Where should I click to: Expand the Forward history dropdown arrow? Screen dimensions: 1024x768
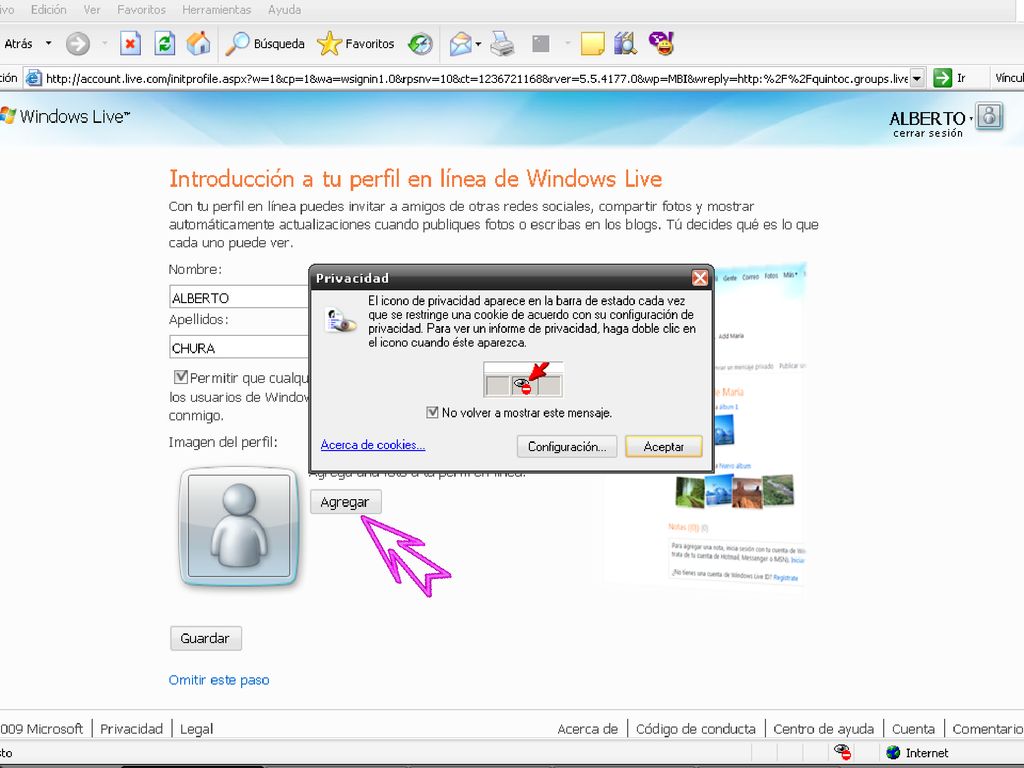point(104,44)
